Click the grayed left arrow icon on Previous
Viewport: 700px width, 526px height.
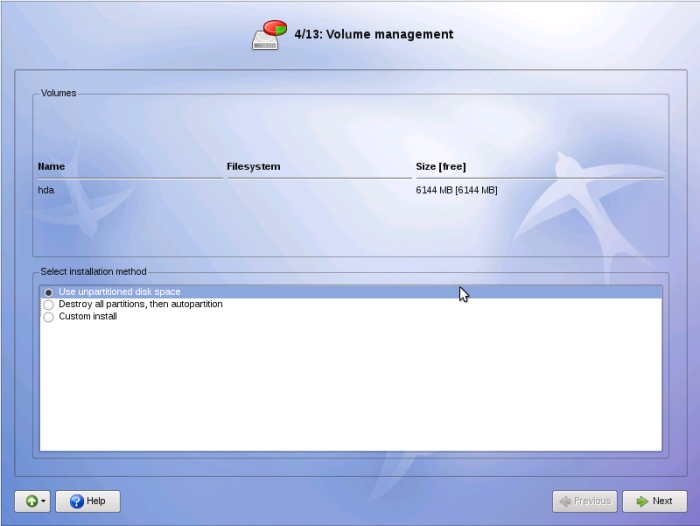coord(566,501)
